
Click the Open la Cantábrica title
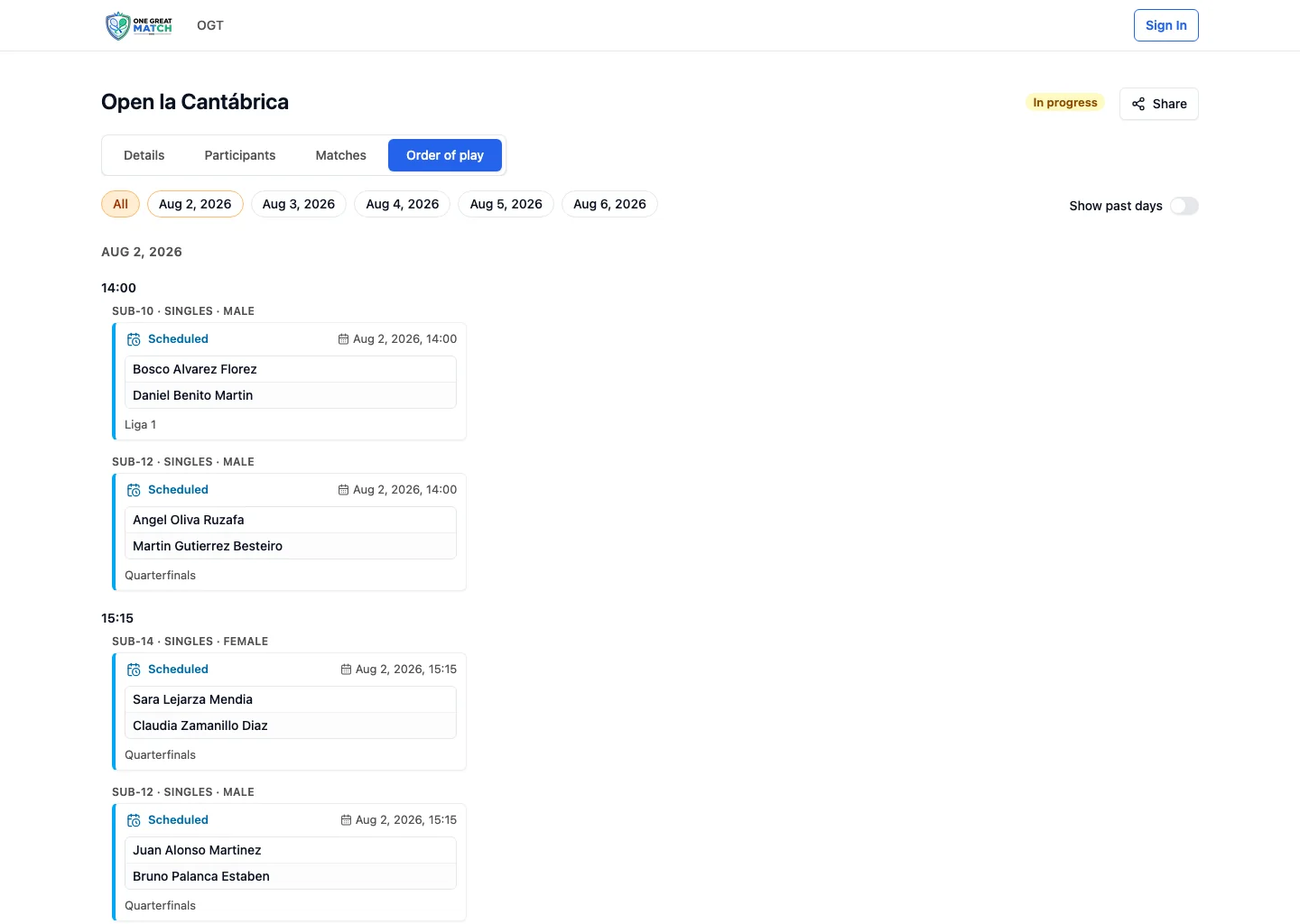(x=195, y=102)
